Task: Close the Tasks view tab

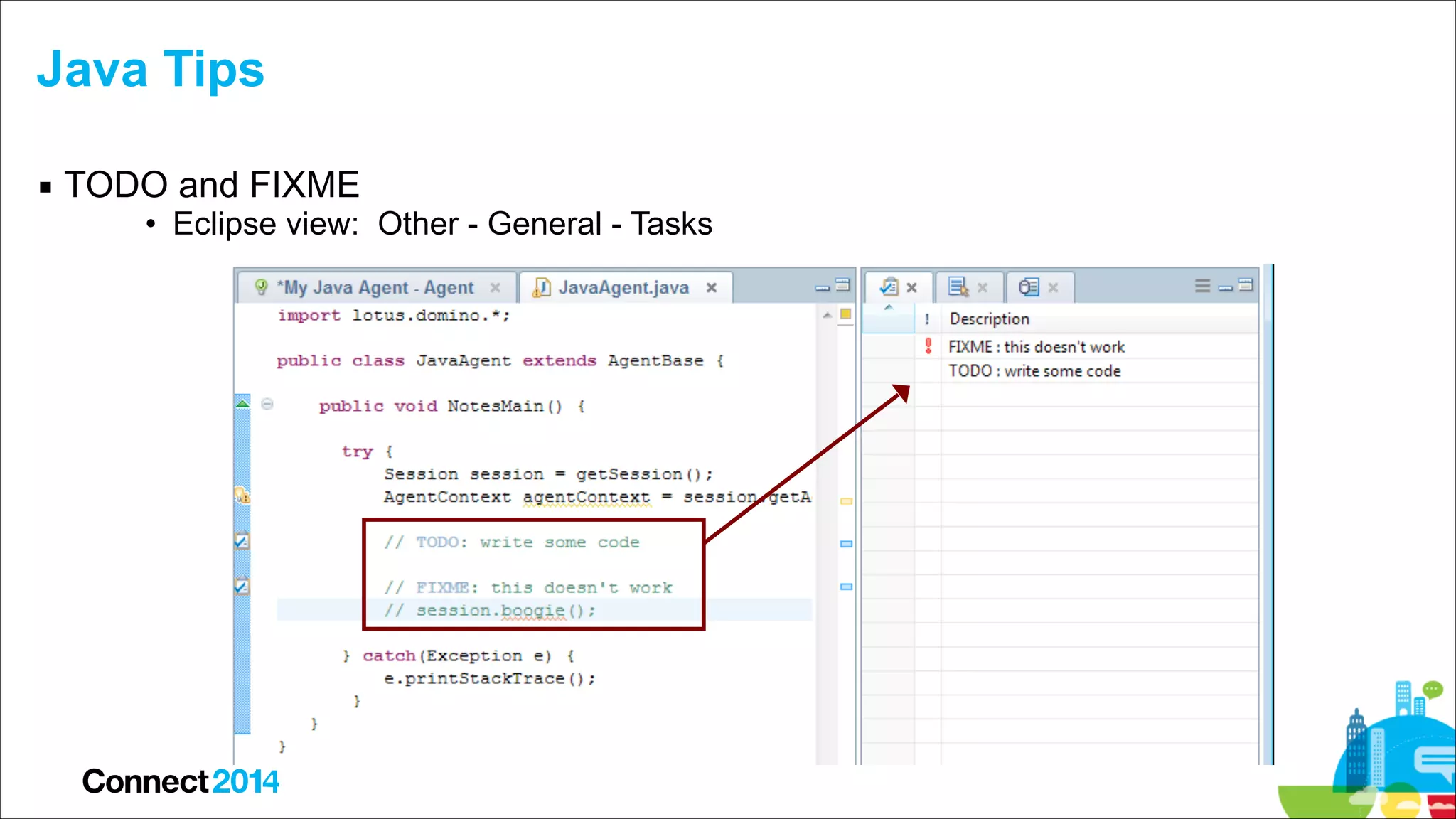Action: 912,287
